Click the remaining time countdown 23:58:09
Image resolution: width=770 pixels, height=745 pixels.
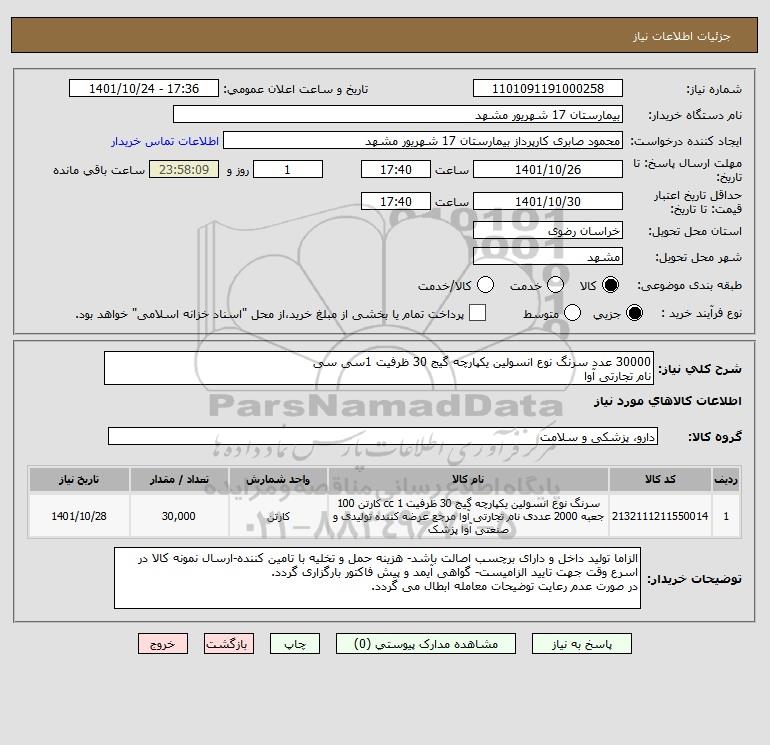(184, 169)
